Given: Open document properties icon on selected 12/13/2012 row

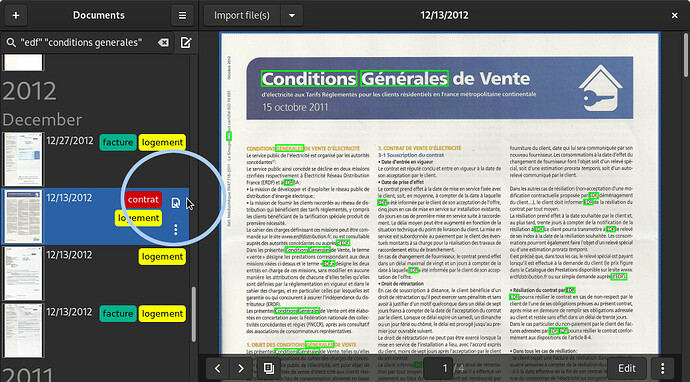Looking at the screenshot, I should click(175, 203).
